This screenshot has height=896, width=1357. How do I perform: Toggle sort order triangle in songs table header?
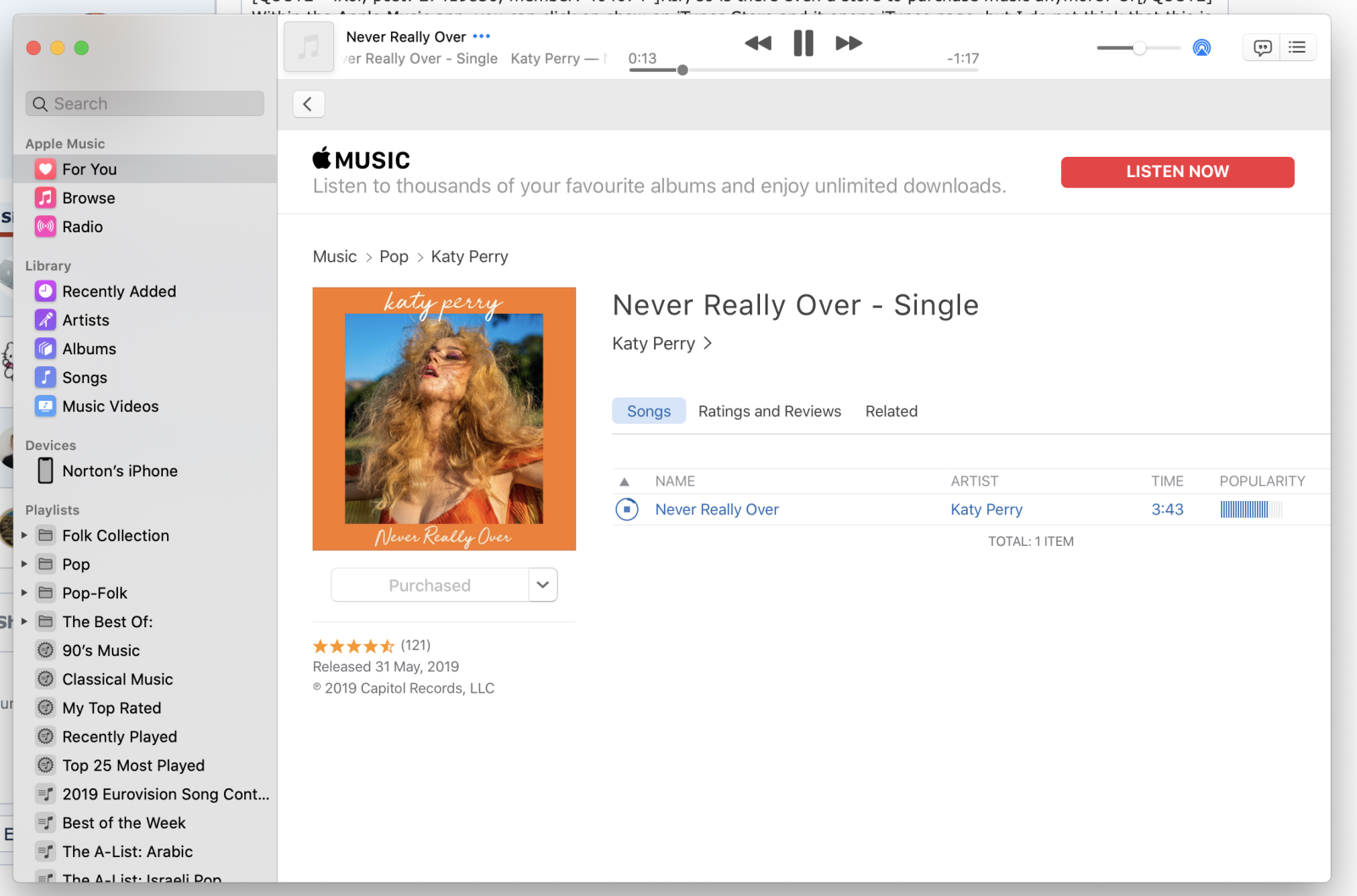(x=625, y=481)
